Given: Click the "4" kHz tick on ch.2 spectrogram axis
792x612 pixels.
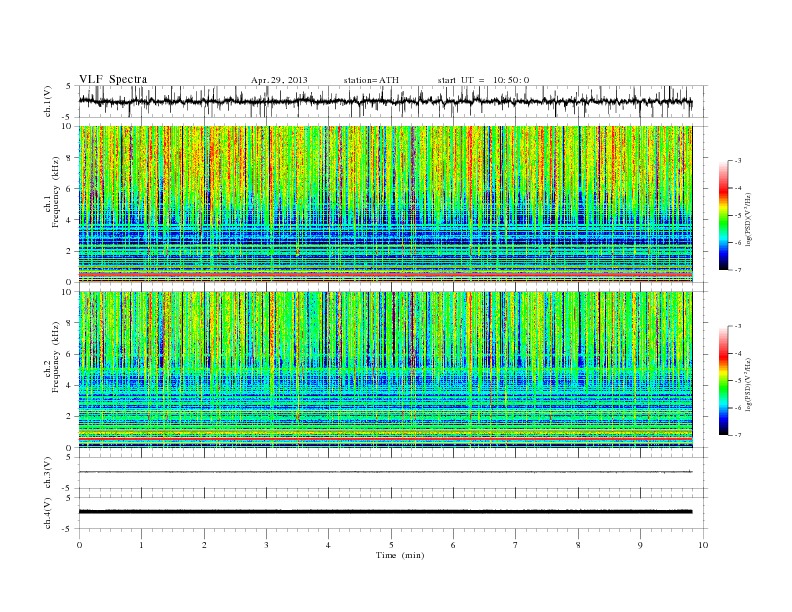Looking at the screenshot, I should pyautogui.click(x=69, y=386).
